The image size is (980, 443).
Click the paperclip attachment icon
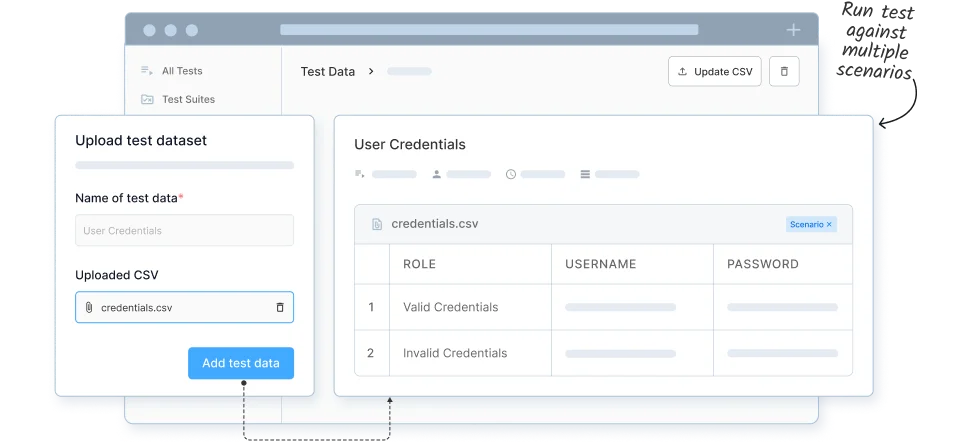click(89, 308)
